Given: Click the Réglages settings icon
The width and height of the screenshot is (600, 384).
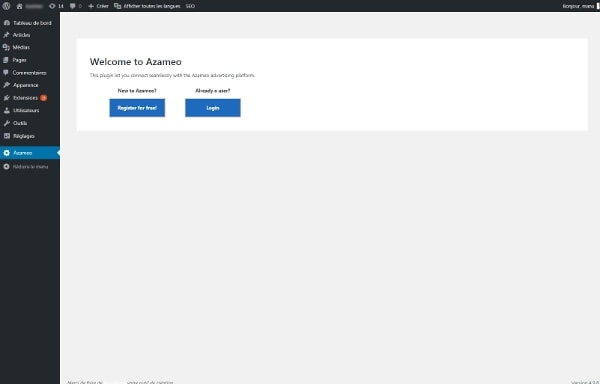Looking at the screenshot, I should pyautogui.click(x=7, y=136).
